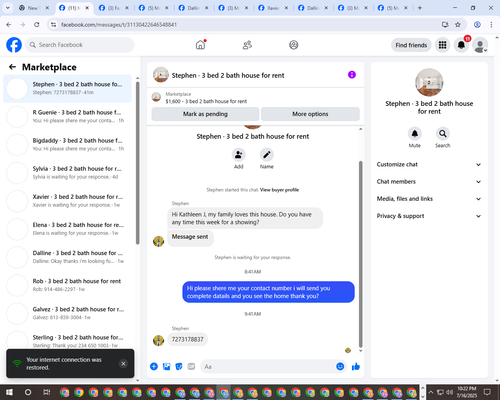Open the menu grid icon

point(442,45)
